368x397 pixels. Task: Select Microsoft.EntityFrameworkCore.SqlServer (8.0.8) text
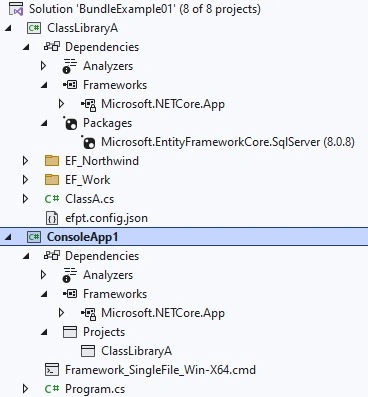click(228, 142)
